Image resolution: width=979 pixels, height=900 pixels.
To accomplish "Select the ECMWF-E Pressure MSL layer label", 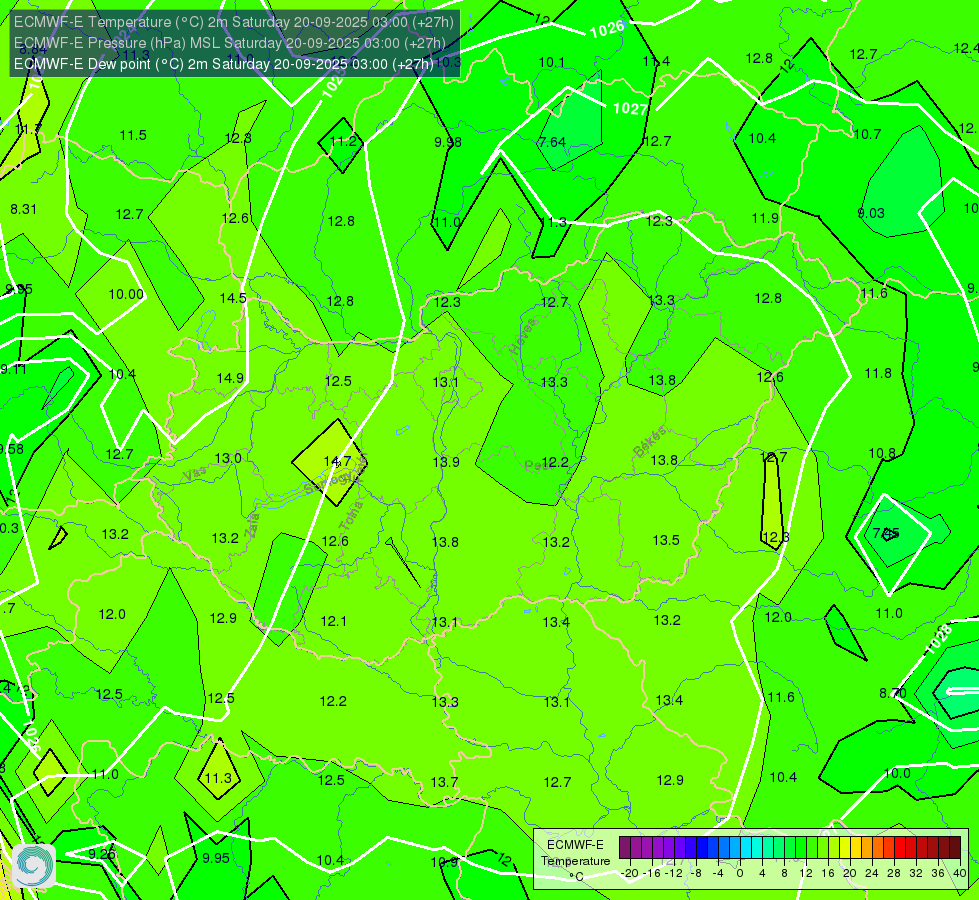I will (229, 43).
